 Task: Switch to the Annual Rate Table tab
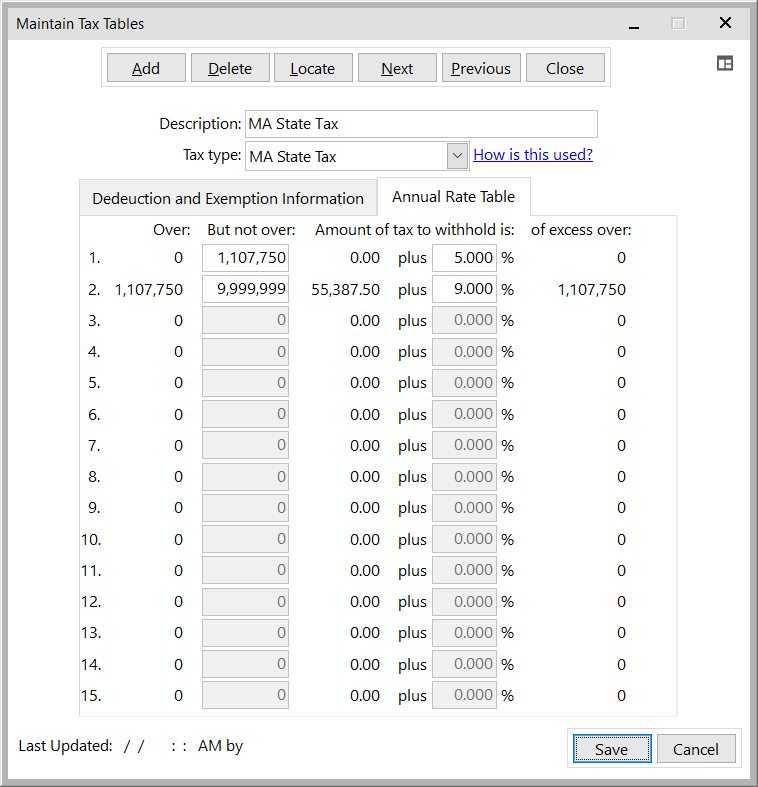tap(453, 197)
